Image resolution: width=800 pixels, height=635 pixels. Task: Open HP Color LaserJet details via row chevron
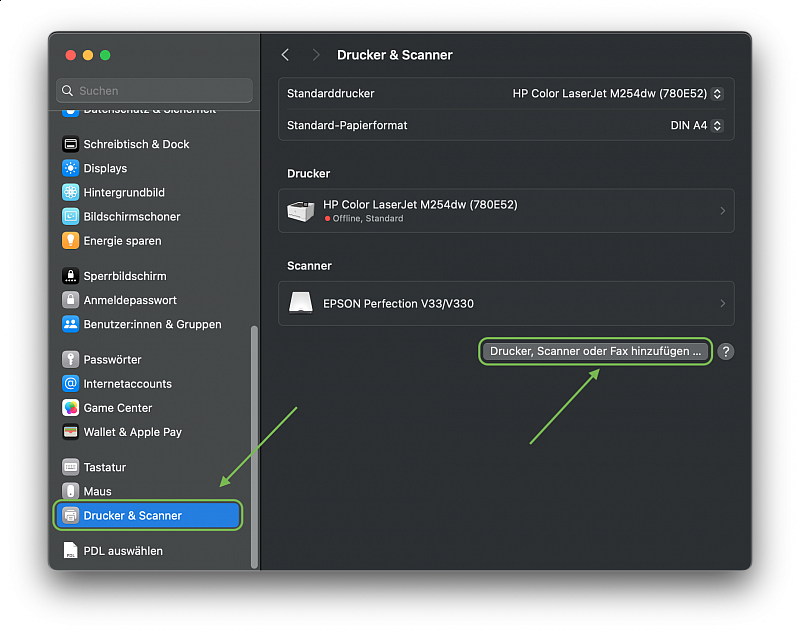coord(722,211)
